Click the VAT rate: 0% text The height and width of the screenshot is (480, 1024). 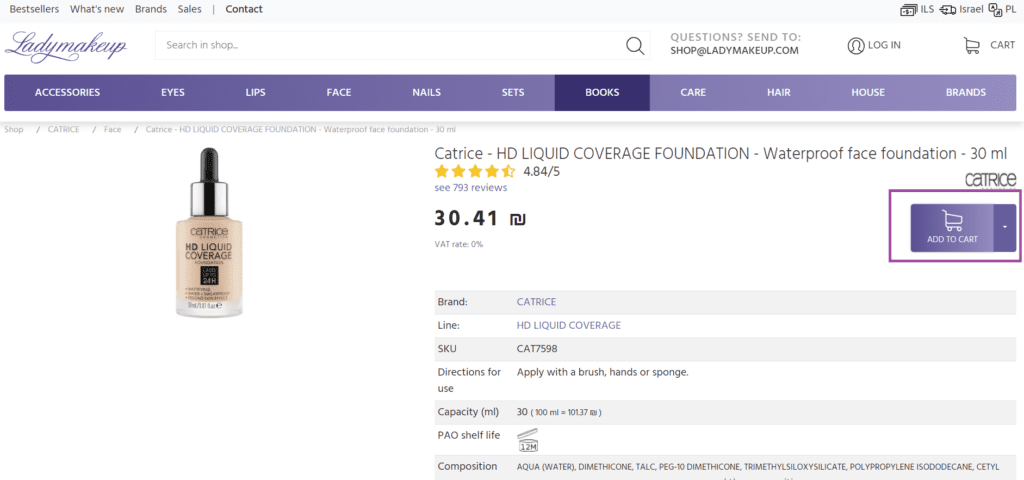(458, 245)
